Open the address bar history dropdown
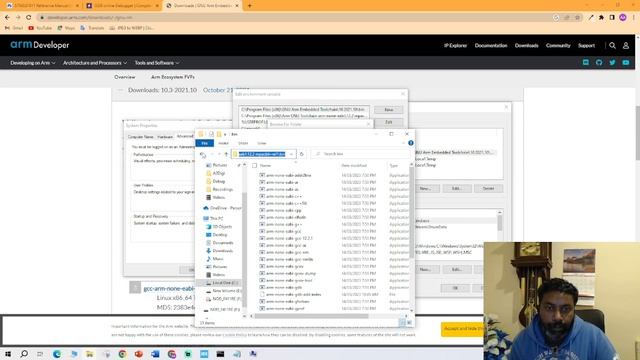640x360 pixels. click(291, 154)
